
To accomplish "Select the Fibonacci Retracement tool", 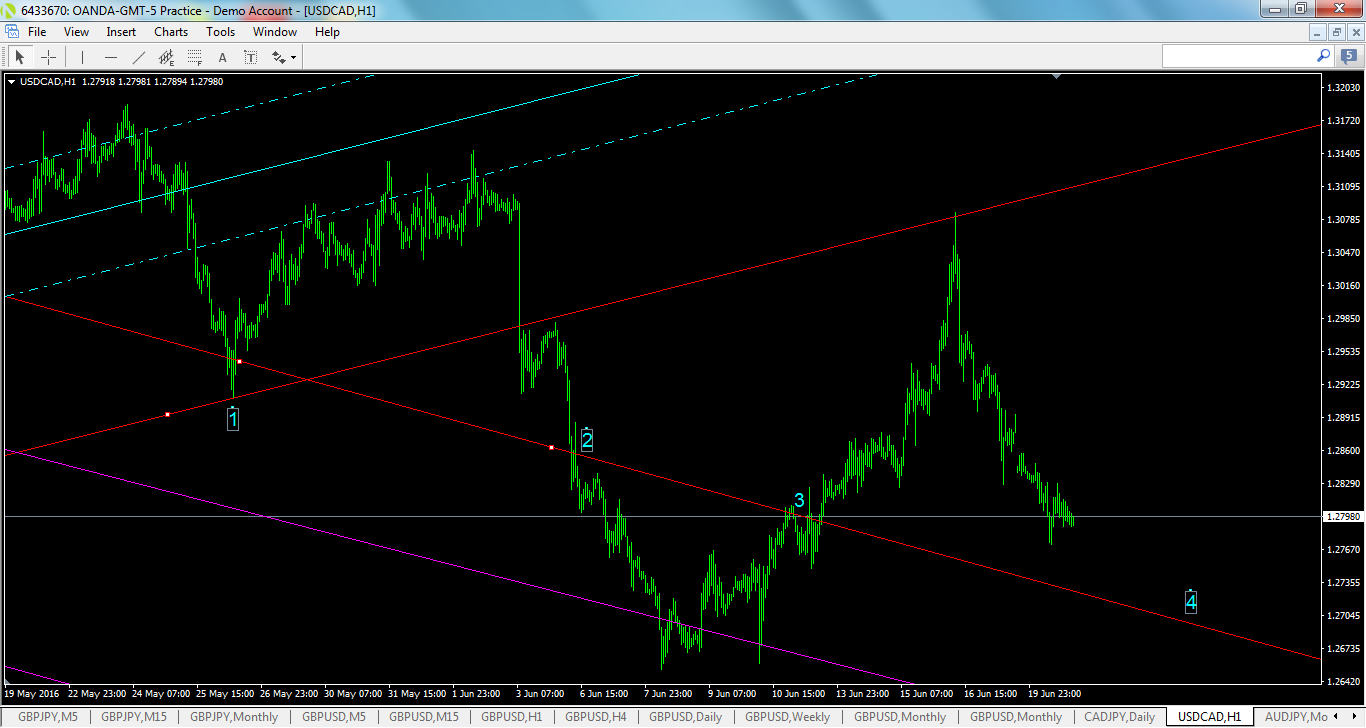I will point(194,57).
